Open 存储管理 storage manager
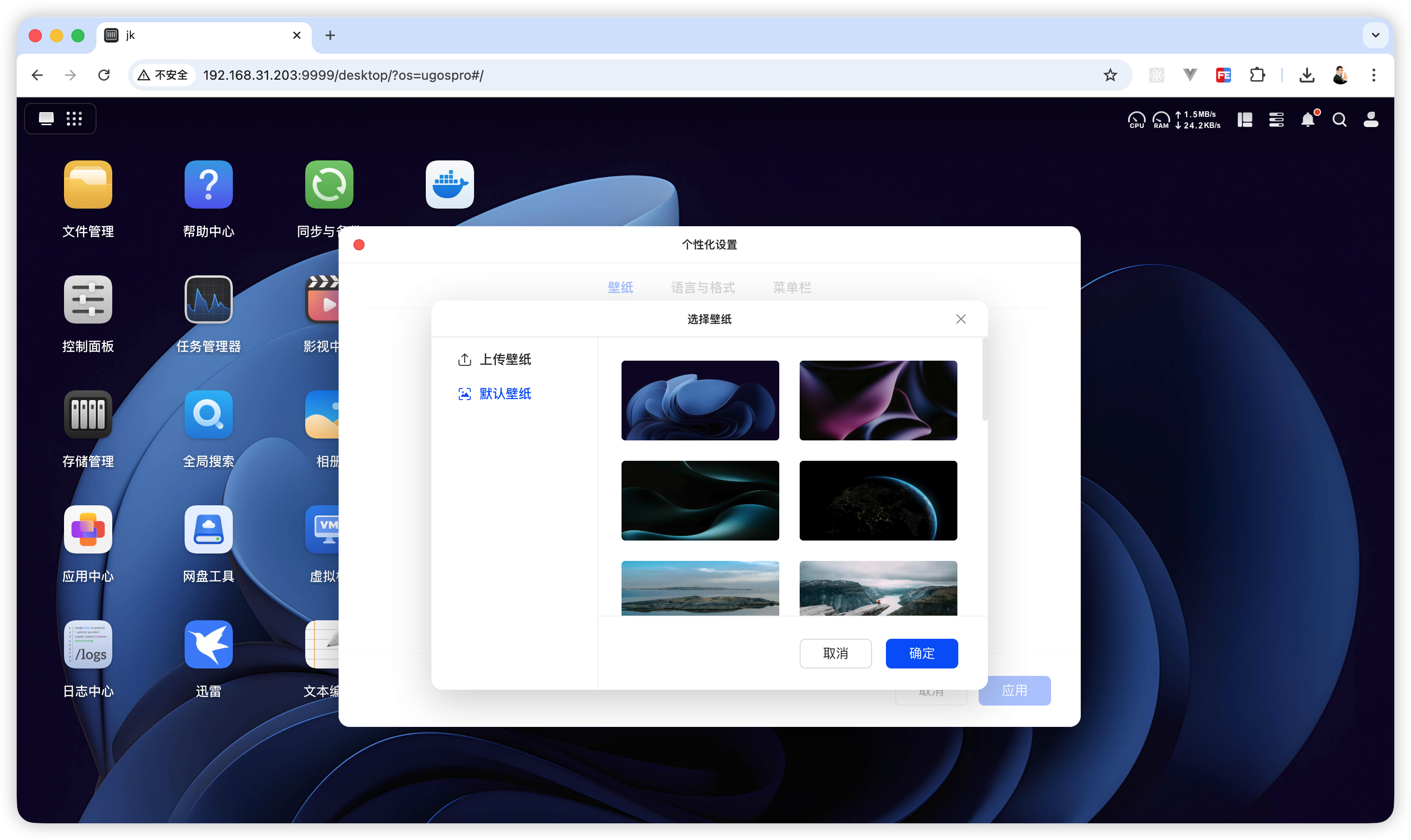This screenshot has height=840, width=1411. tap(88, 414)
